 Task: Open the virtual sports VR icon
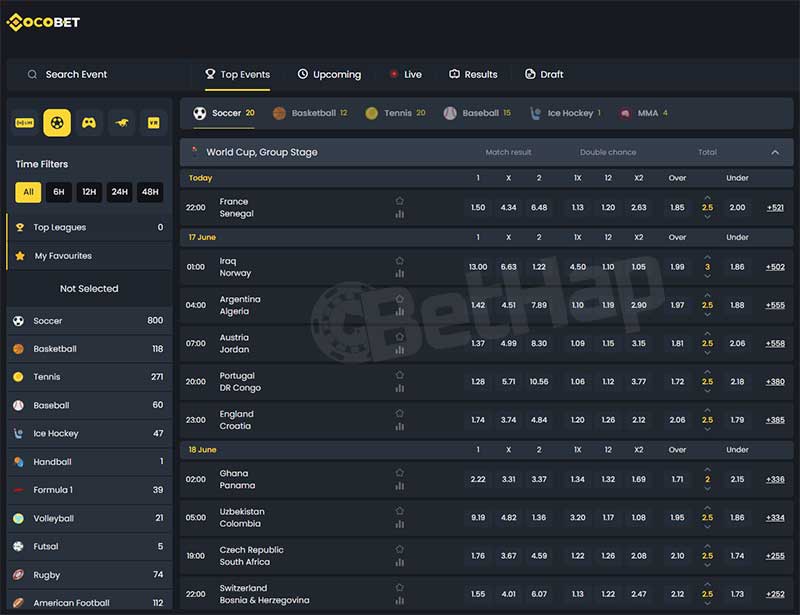(154, 122)
